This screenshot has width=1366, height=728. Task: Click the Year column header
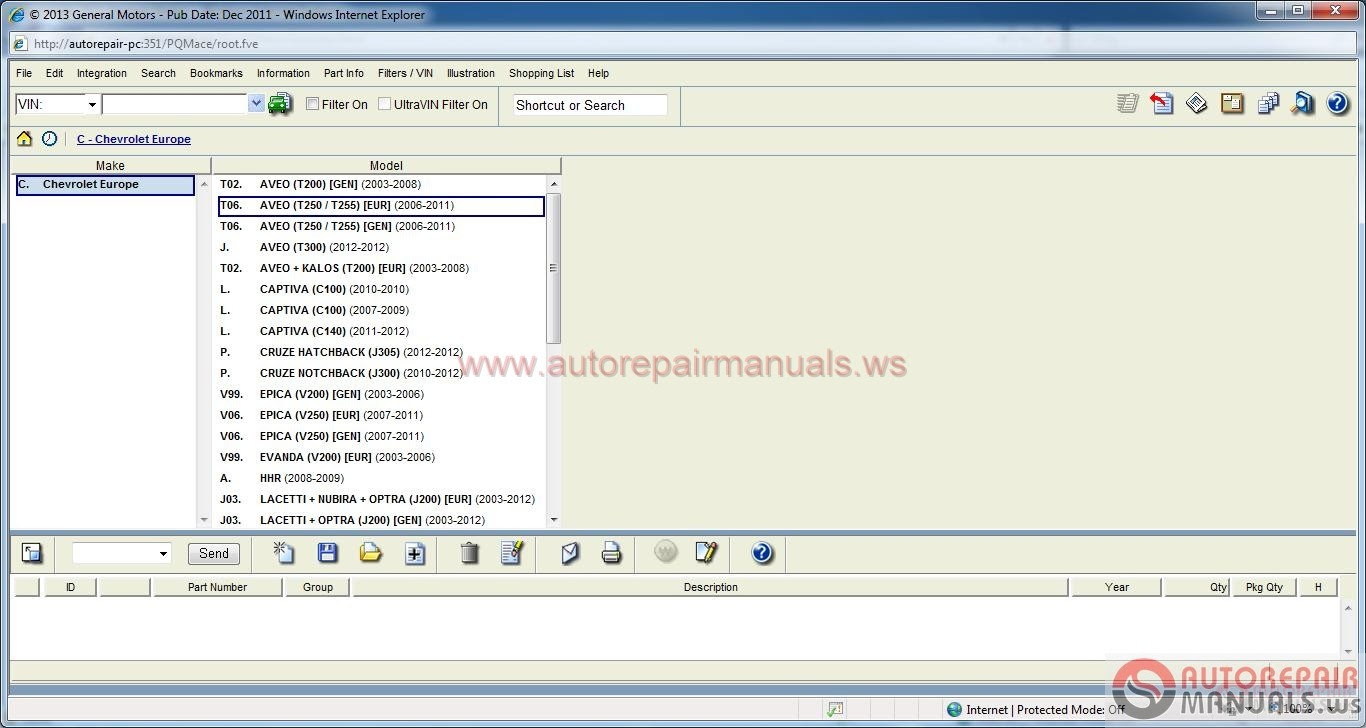click(x=1117, y=587)
